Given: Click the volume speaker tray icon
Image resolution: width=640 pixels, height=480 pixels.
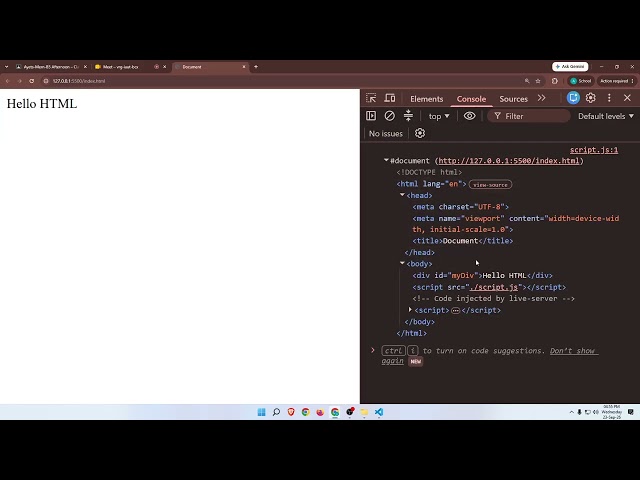Looking at the screenshot, I should click(x=596, y=412).
